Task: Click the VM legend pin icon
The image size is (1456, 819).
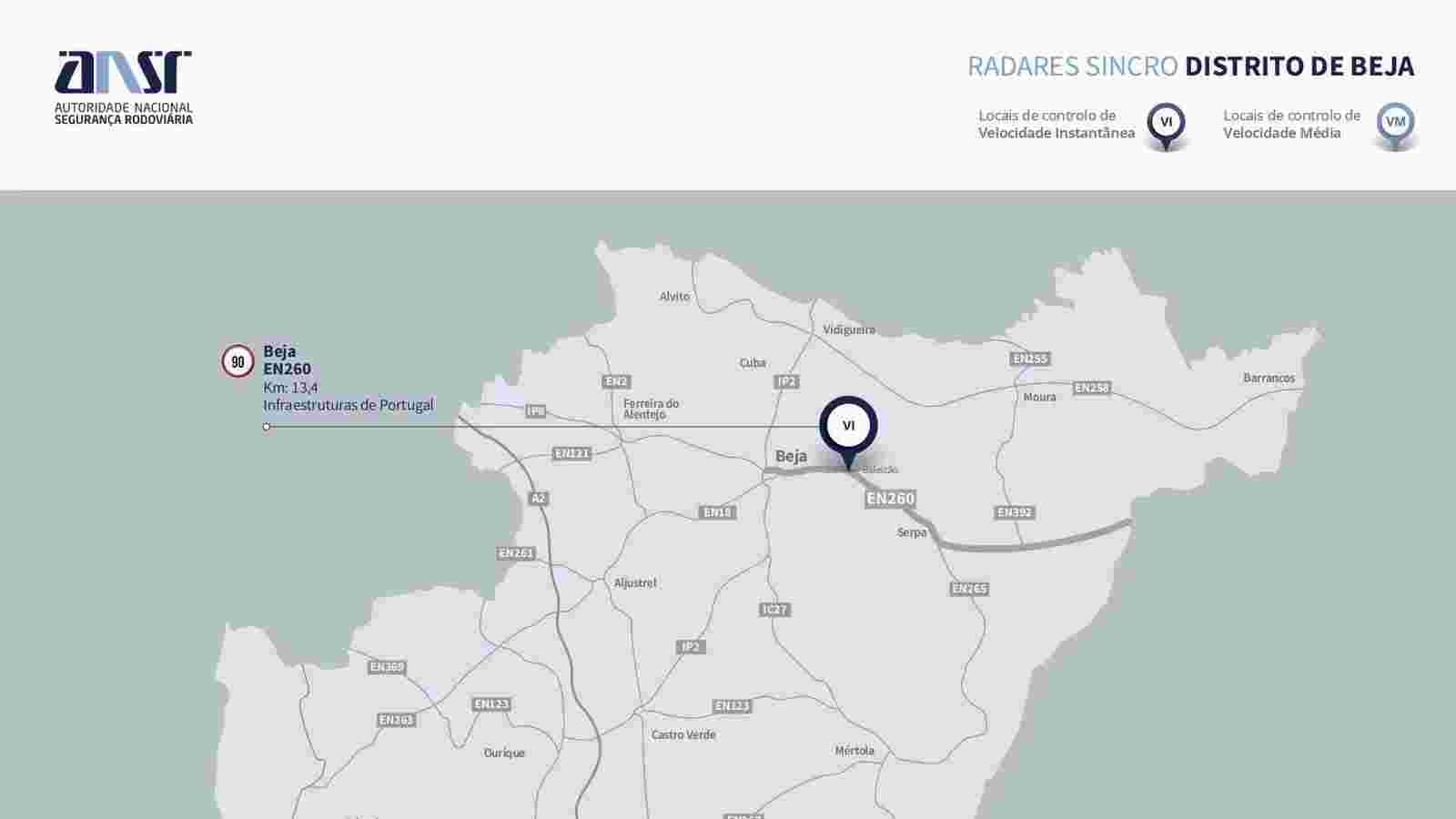Action: click(x=1395, y=126)
